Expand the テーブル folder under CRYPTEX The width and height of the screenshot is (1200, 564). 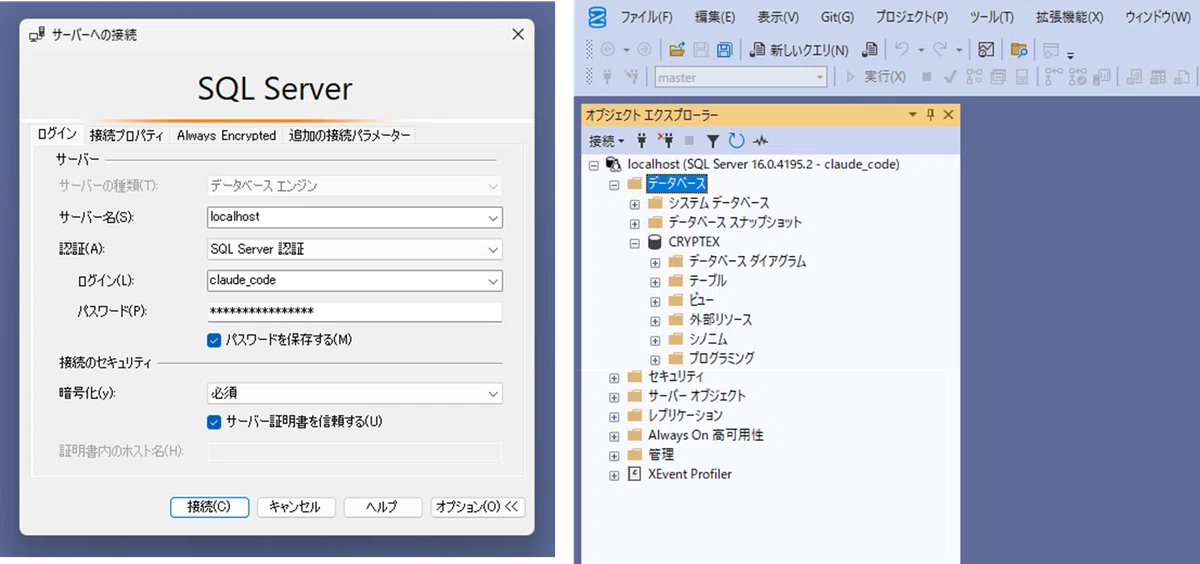pos(656,282)
